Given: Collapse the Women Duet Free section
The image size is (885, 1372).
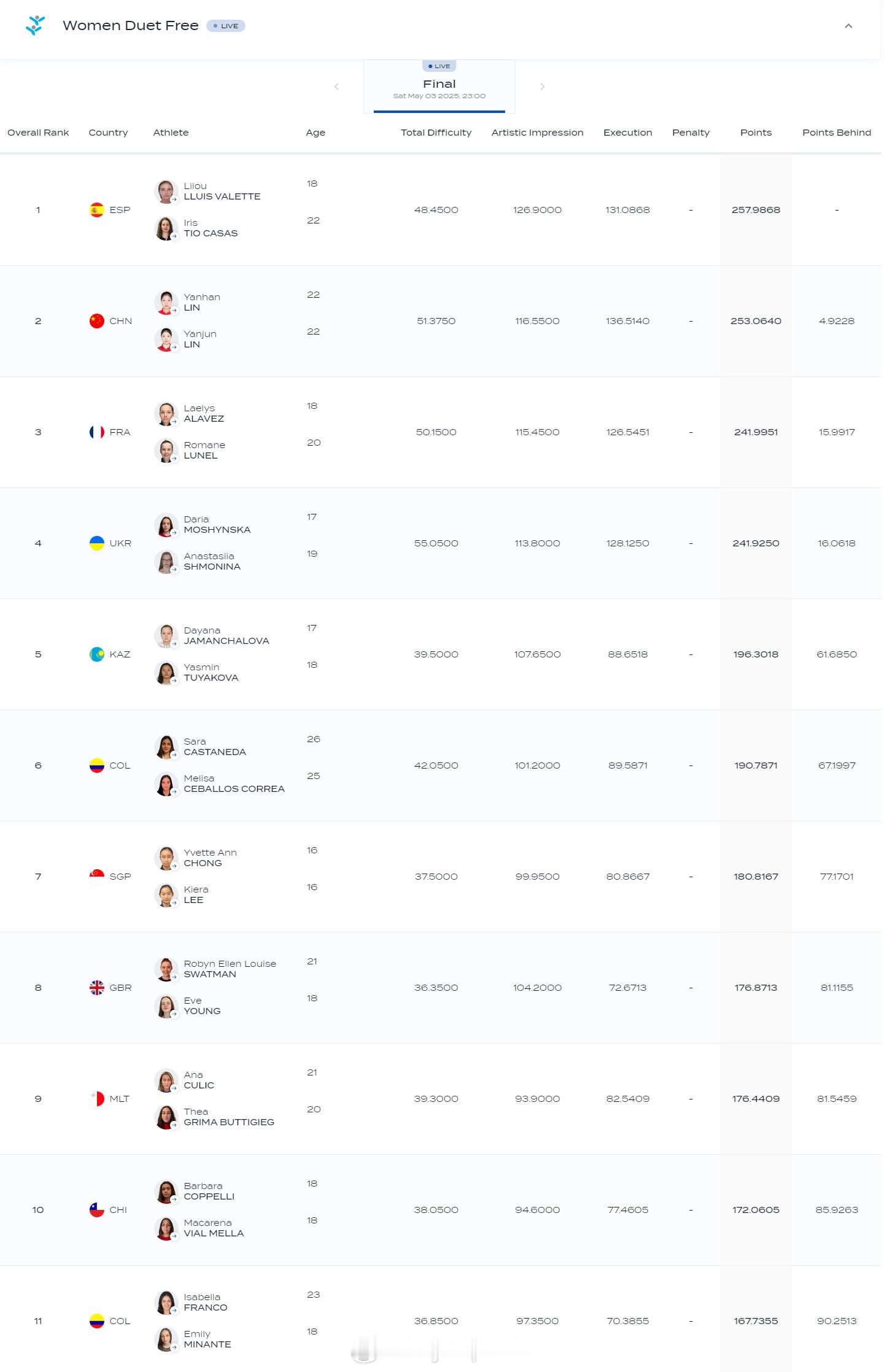Looking at the screenshot, I should (848, 26).
